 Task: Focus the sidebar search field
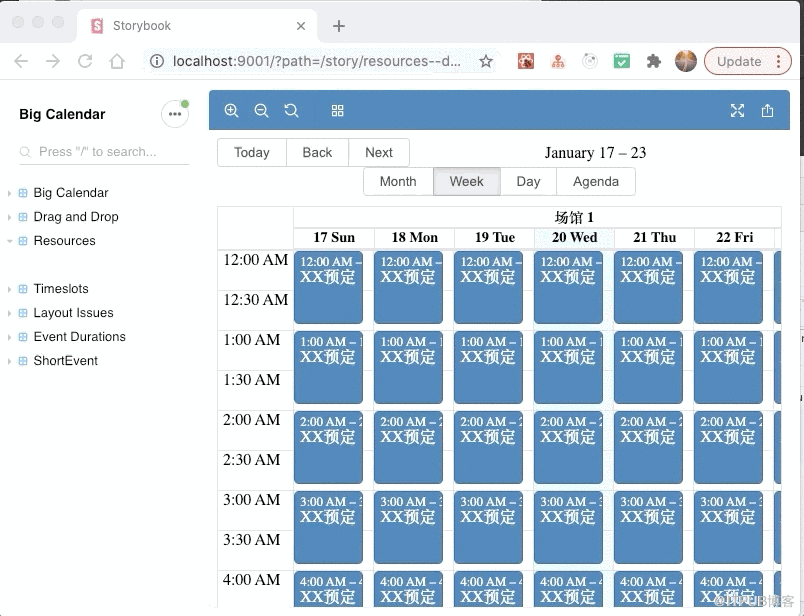click(104, 152)
